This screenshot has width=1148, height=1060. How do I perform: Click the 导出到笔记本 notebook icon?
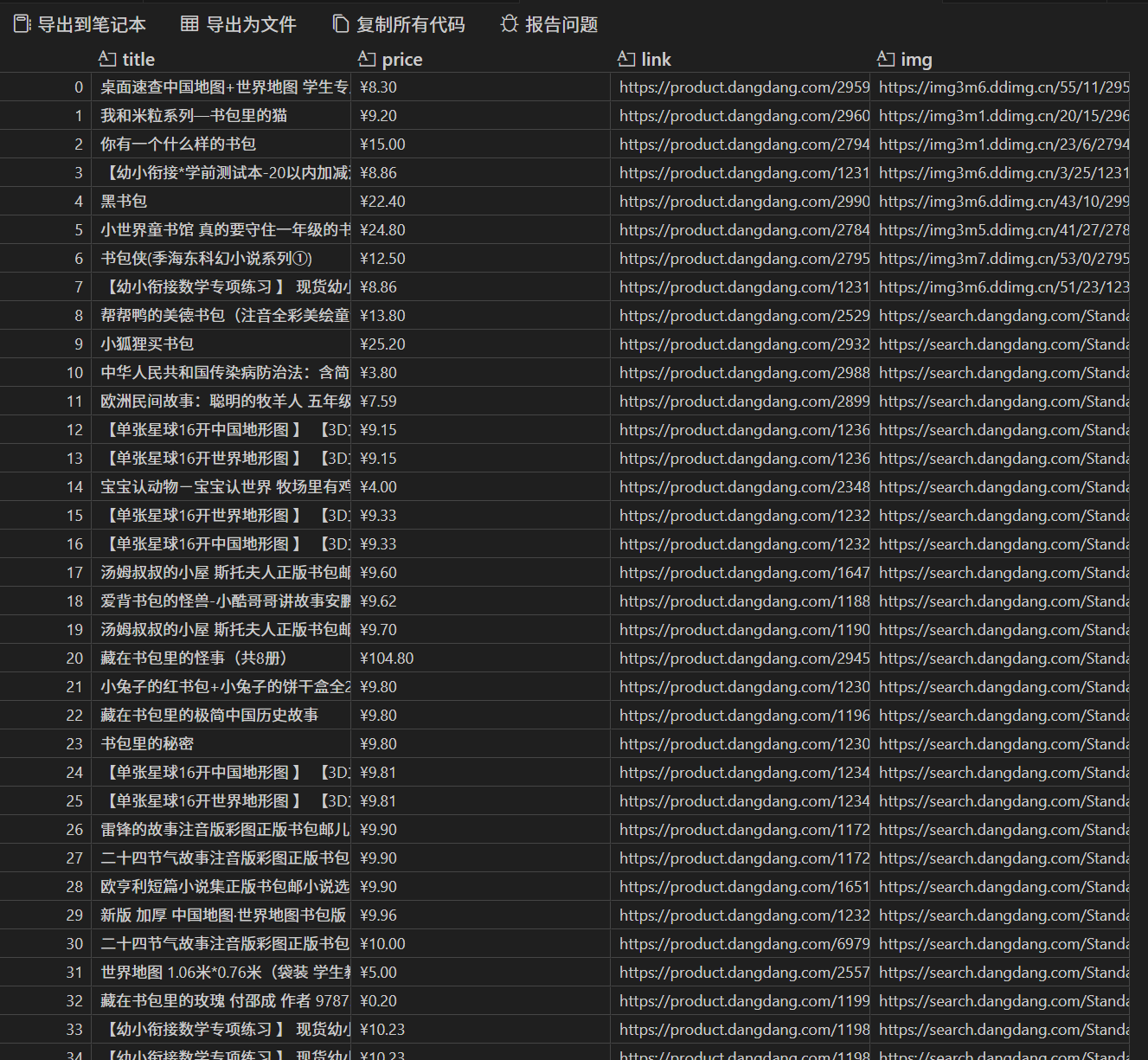[x=22, y=24]
